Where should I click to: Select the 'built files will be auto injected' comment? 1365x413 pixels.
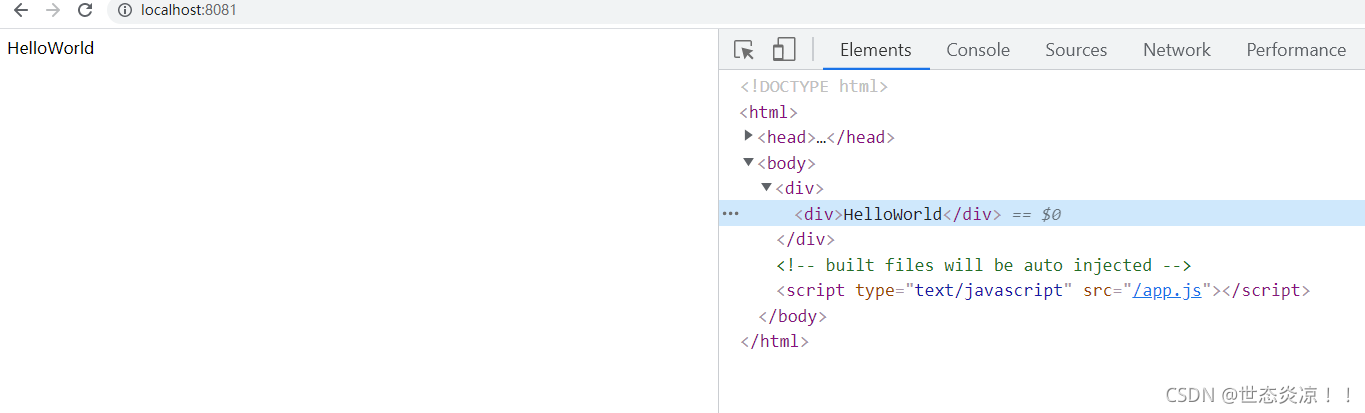(x=984, y=265)
